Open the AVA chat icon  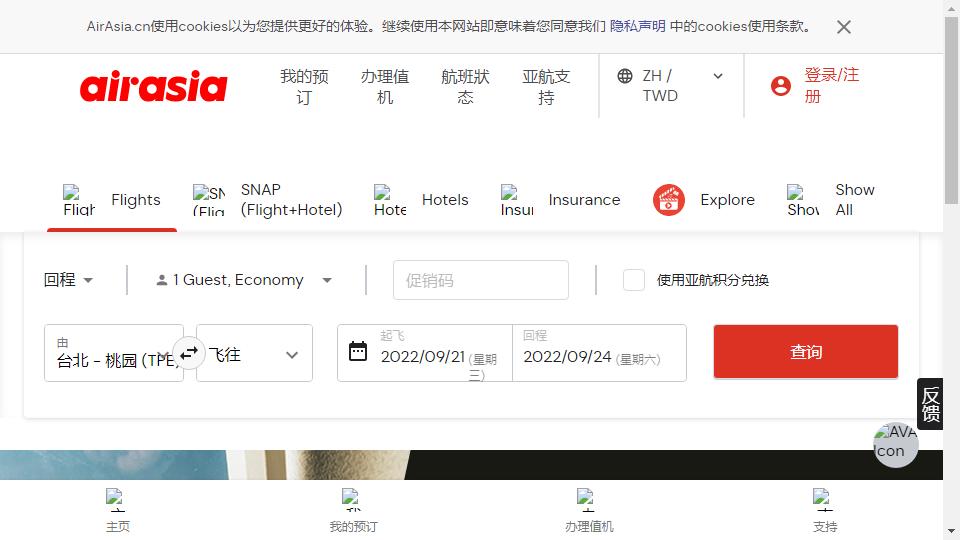pos(896,445)
